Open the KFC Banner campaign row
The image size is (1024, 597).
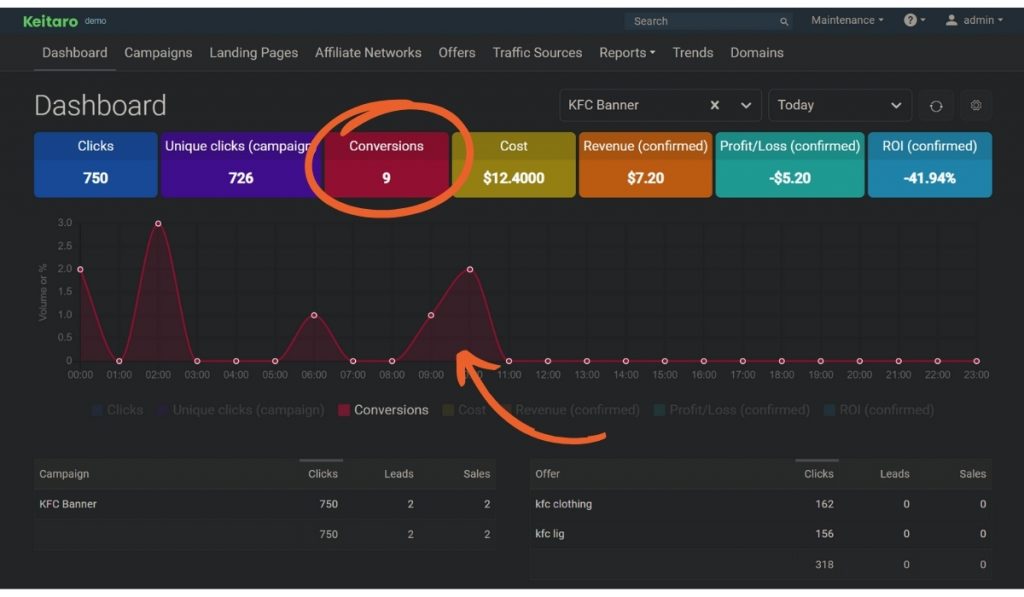coord(68,504)
